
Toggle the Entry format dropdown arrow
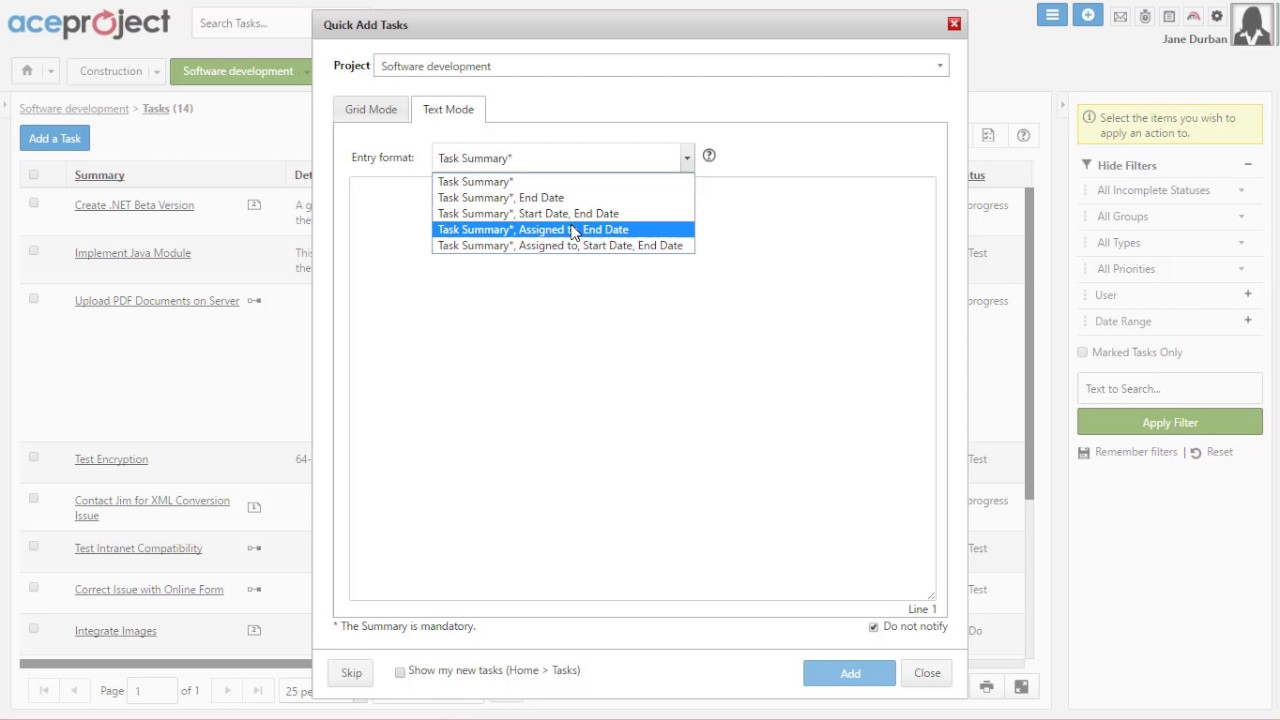687,158
